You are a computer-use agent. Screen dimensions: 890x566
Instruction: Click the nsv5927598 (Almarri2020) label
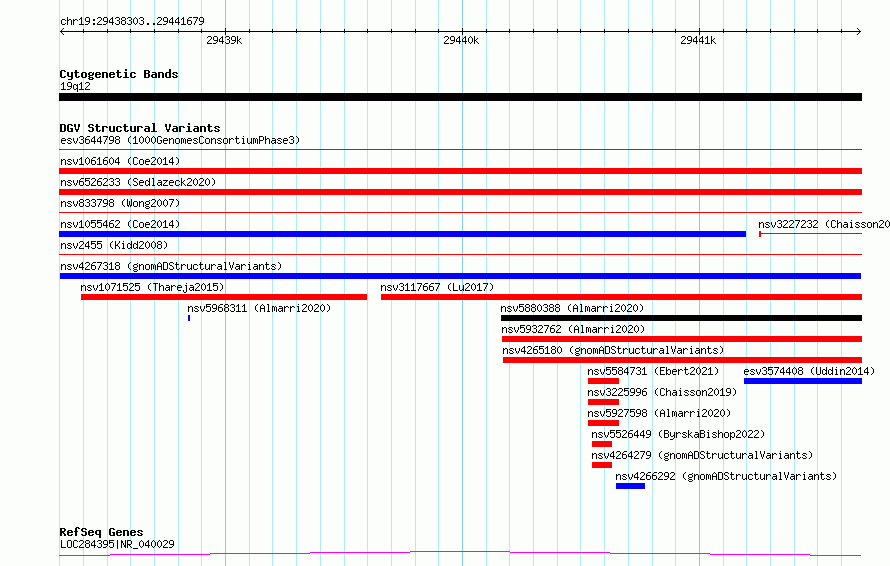pyautogui.click(x=660, y=413)
